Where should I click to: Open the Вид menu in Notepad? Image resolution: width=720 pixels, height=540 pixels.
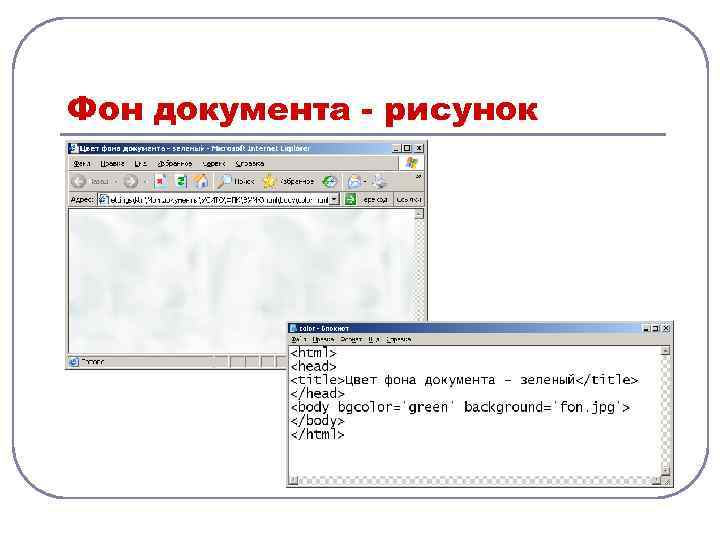[x=374, y=340]
